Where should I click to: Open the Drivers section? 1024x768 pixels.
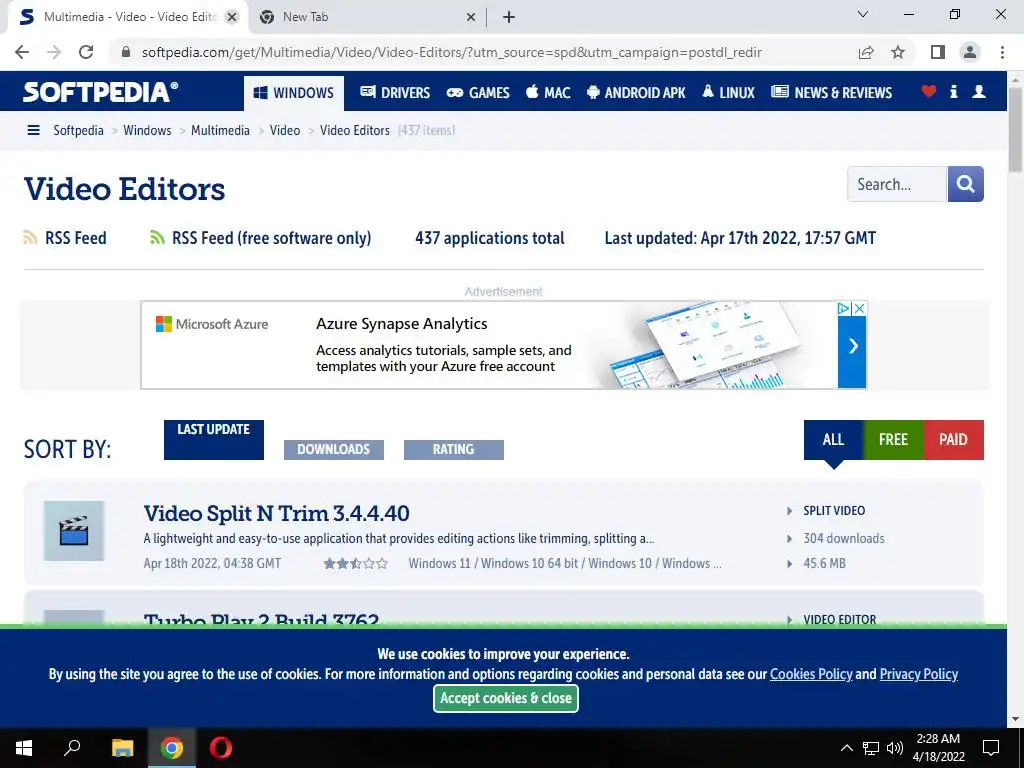coord(395,93)
